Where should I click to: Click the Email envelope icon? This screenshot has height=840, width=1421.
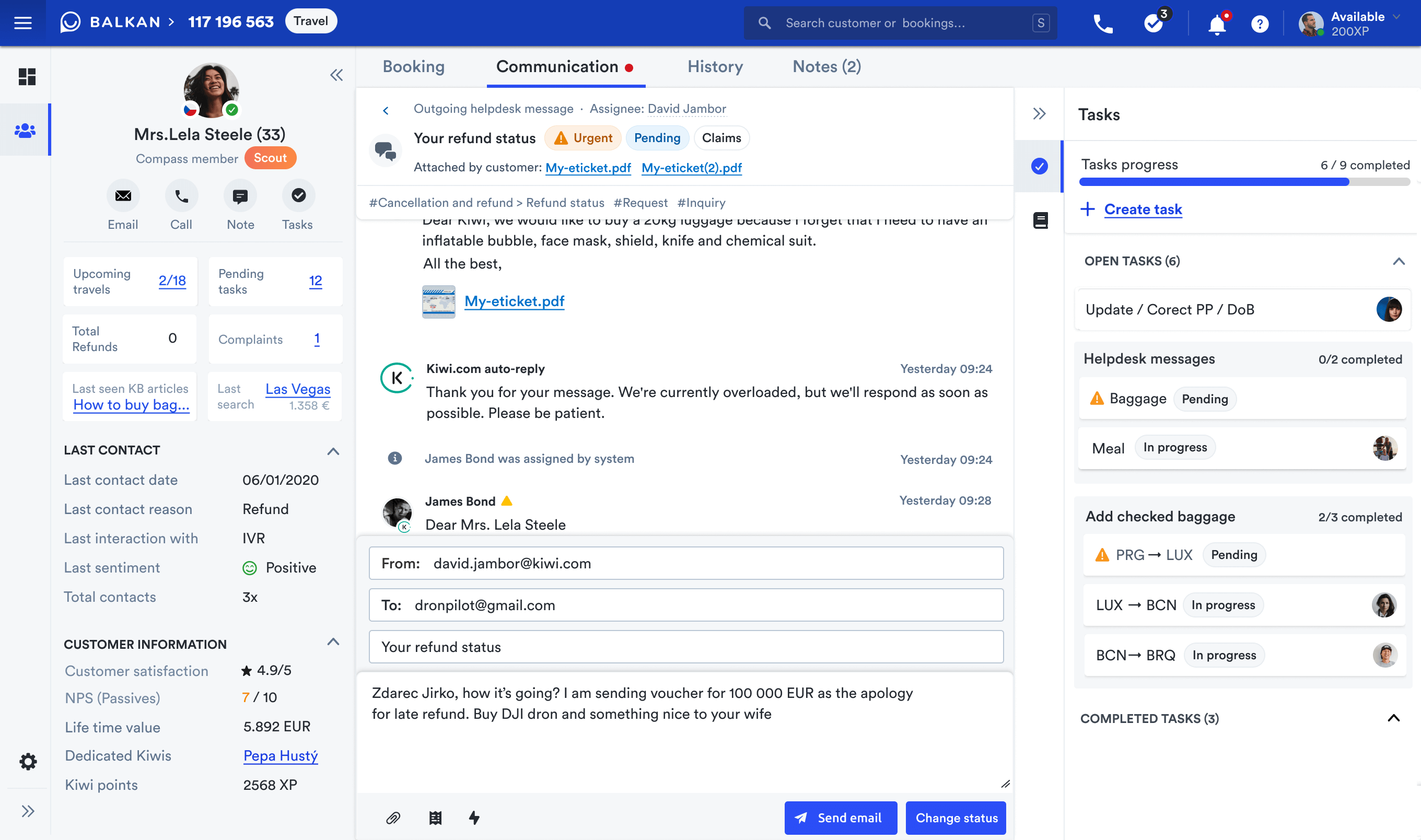(123, 196)
